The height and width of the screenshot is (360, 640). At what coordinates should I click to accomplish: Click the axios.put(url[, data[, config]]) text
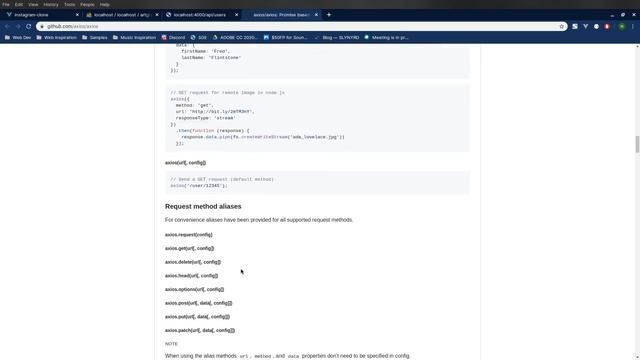pyautogui.click(x=197, y=317)
